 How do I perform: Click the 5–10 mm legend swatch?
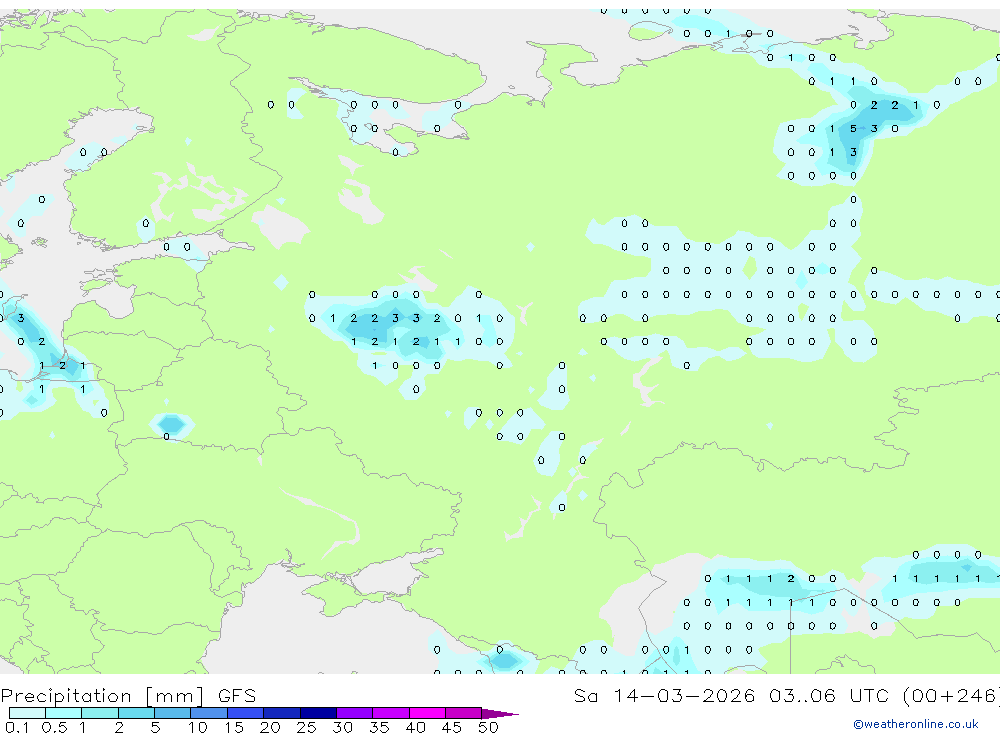click(173, 713)
